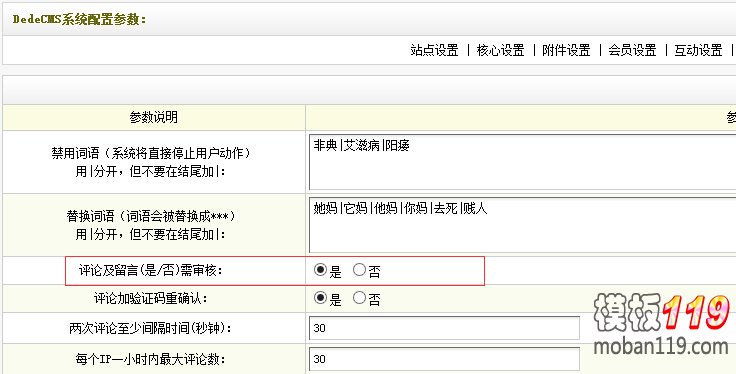Click the DedeCMS系统配置参数 title
This screenshot has height=374, width=736.
(79, 19)
